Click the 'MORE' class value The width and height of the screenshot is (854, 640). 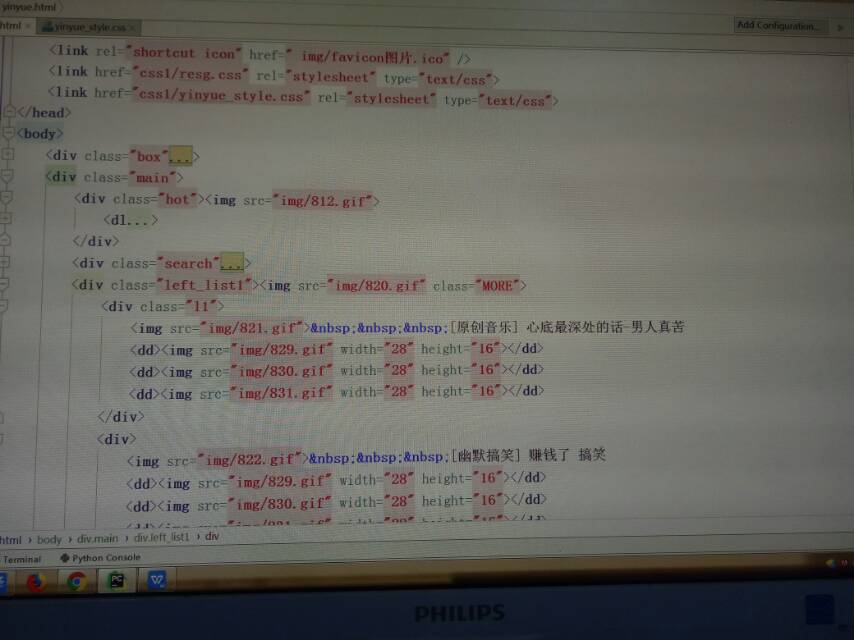[x=497, y=285]
